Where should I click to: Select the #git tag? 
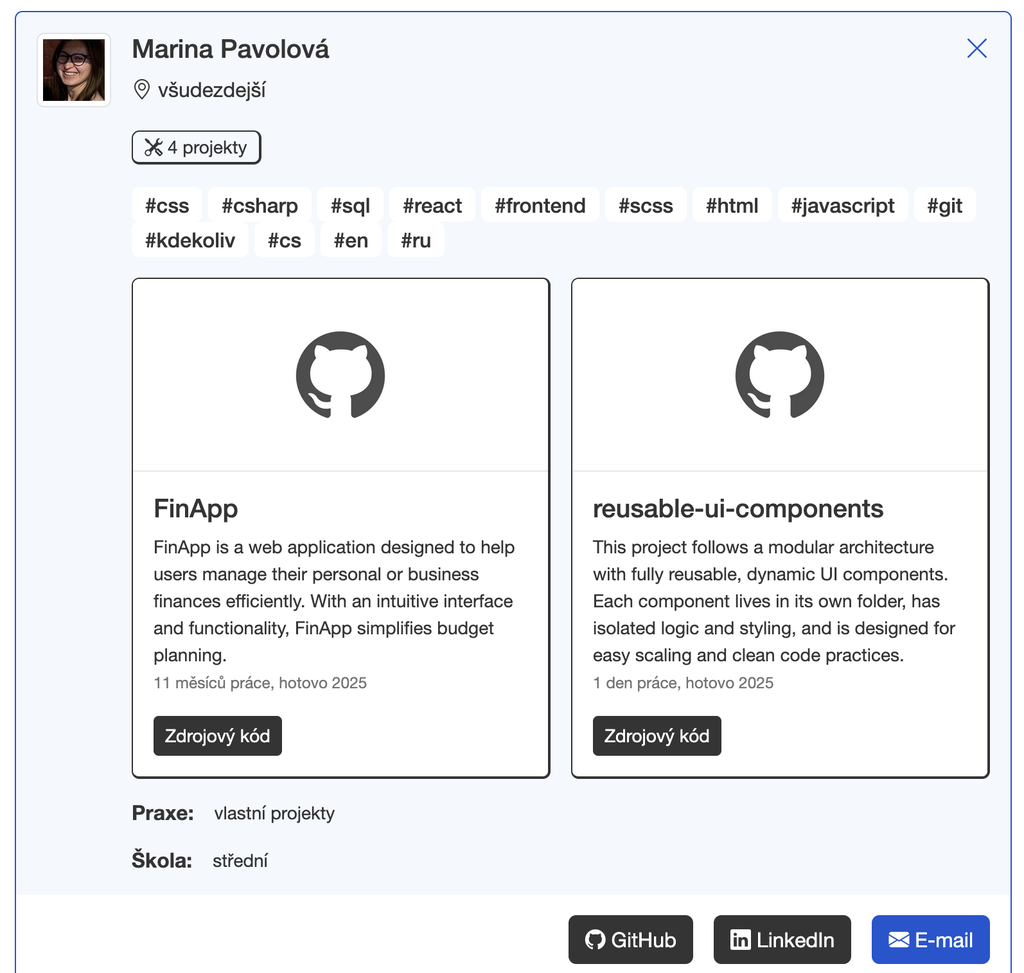point(944,206)
